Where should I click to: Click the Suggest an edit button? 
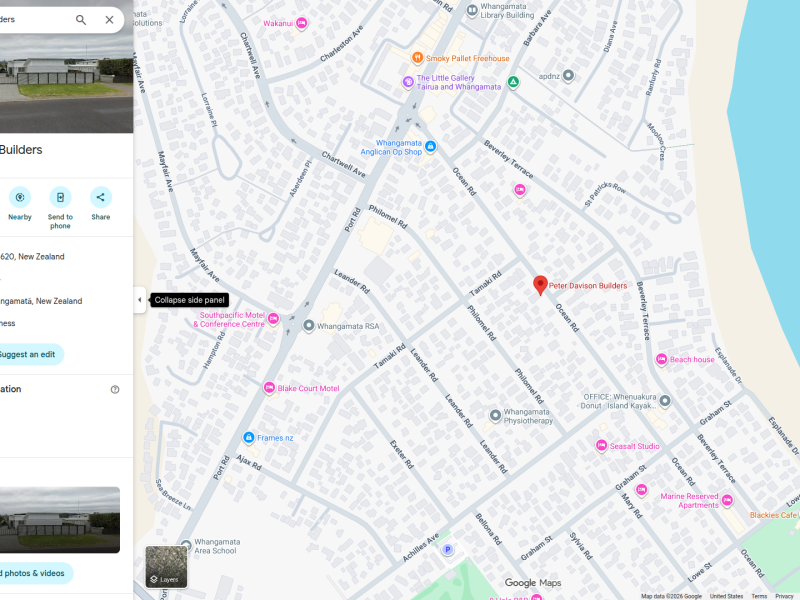pyautogui.click(x=27, y=354)
